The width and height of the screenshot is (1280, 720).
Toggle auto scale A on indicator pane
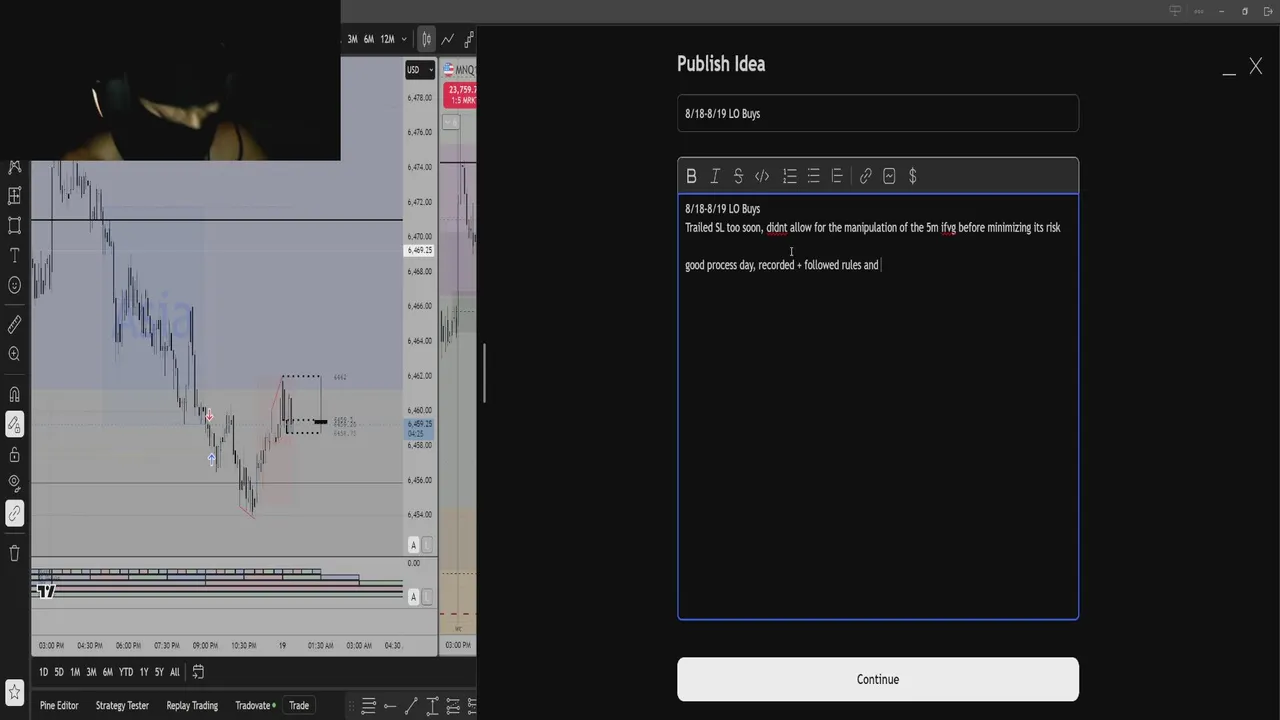coord(414,597)
